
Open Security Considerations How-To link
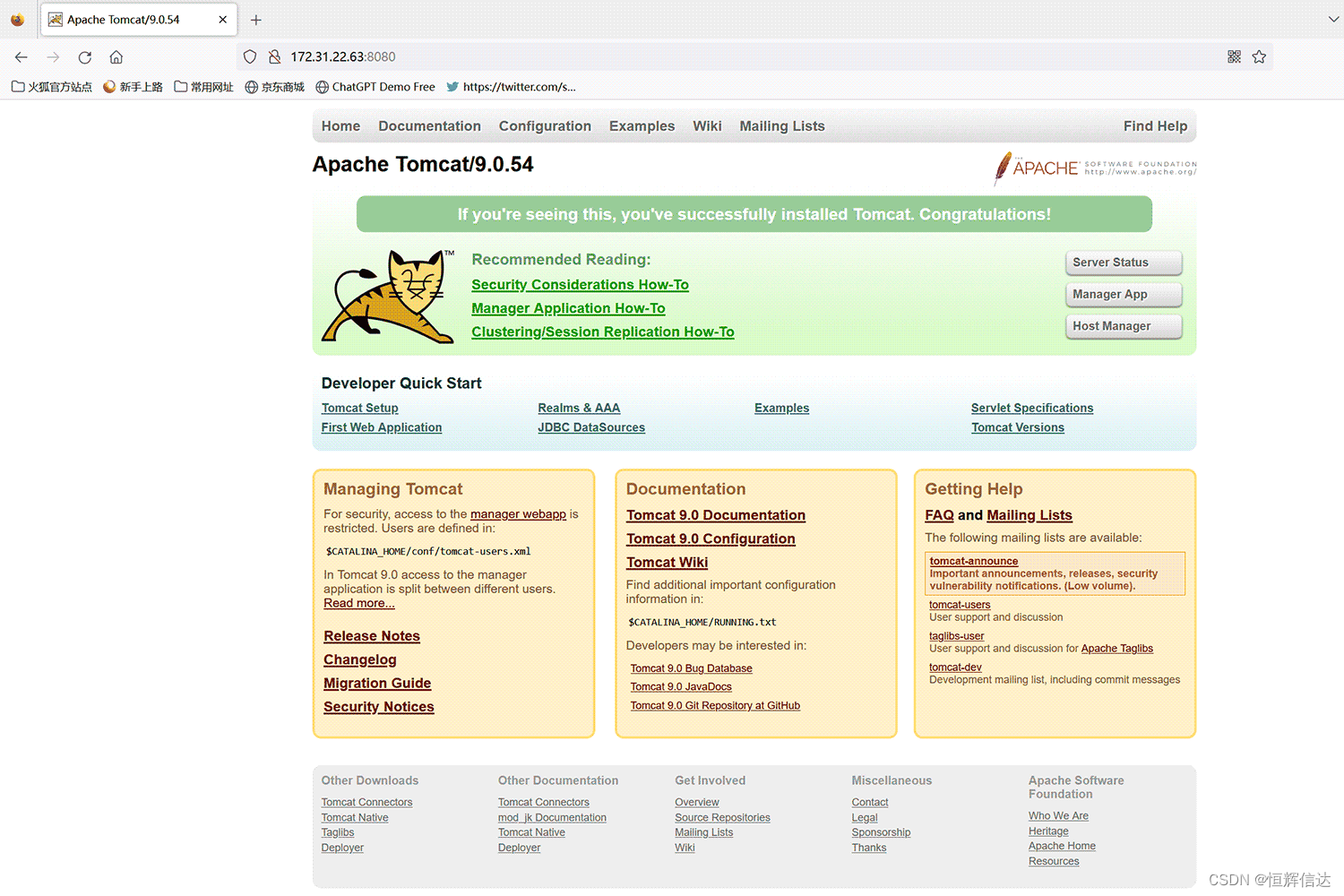pyautogui.click(x=580, y=285)
